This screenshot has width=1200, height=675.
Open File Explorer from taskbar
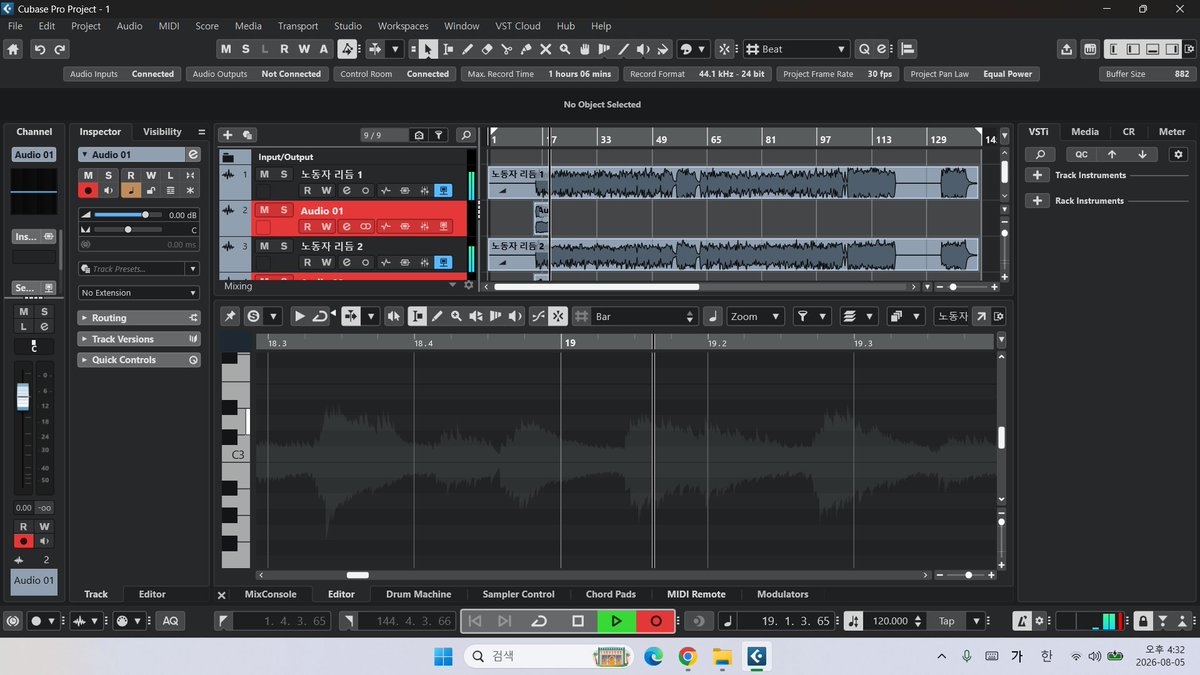point(722,656)
